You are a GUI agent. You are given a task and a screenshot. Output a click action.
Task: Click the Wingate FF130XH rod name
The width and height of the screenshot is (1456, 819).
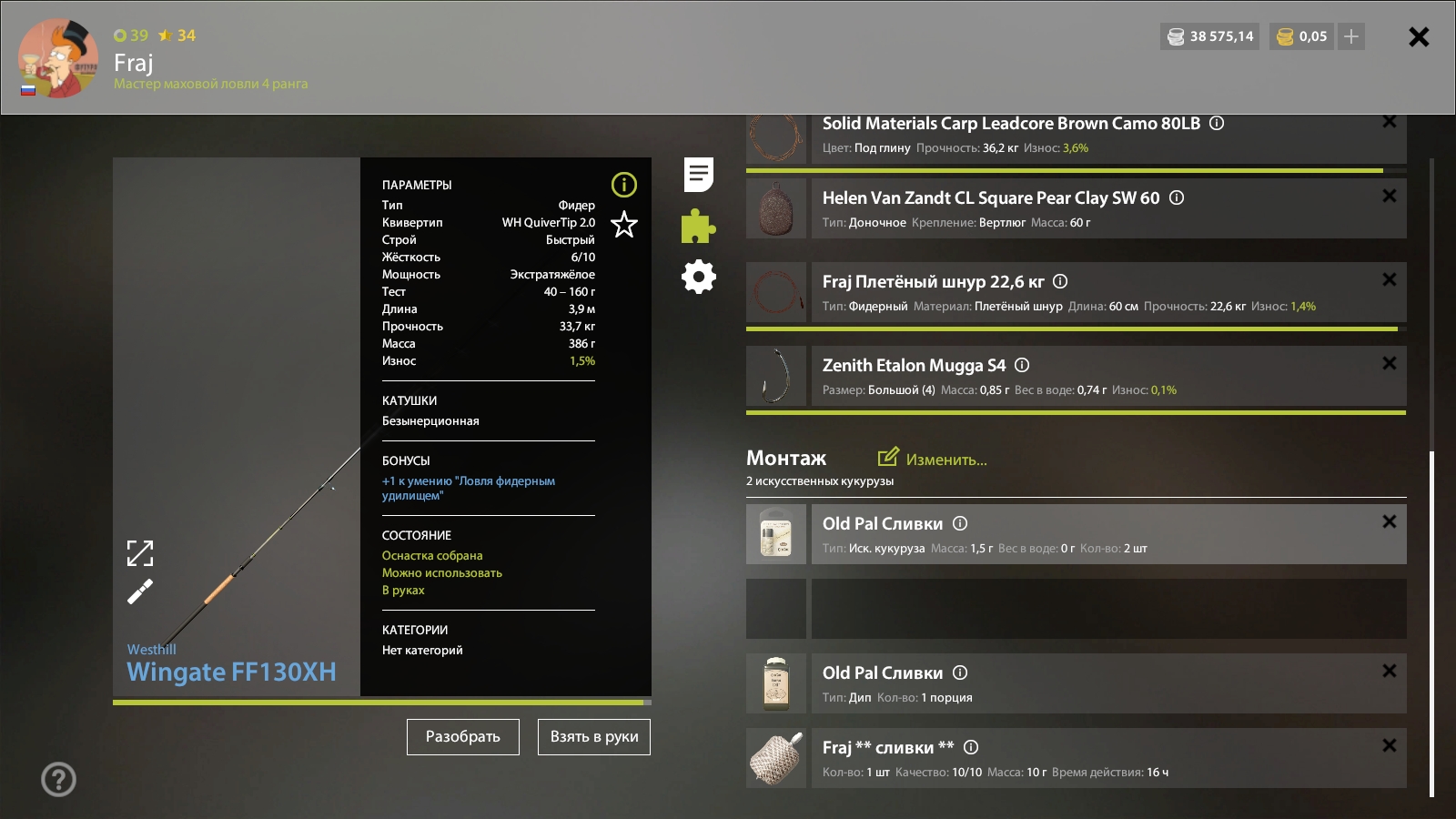coord(231,672)
